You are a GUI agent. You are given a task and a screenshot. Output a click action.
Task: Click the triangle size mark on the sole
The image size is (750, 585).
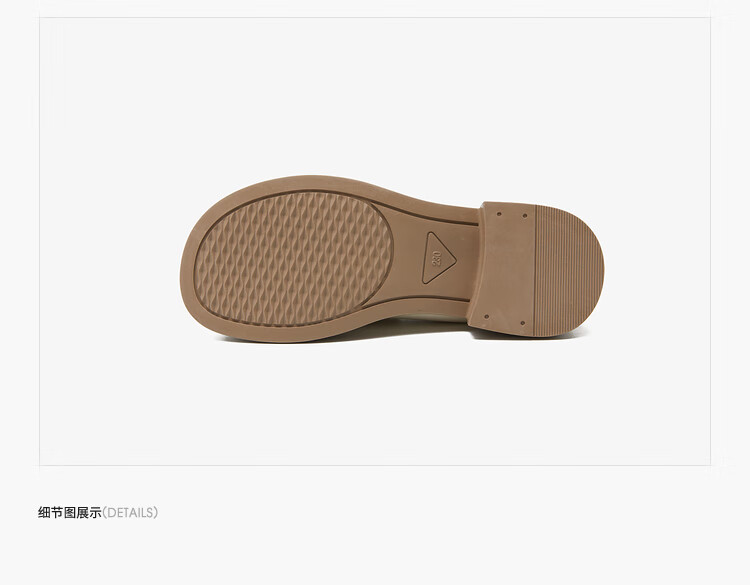click(437, 259)
